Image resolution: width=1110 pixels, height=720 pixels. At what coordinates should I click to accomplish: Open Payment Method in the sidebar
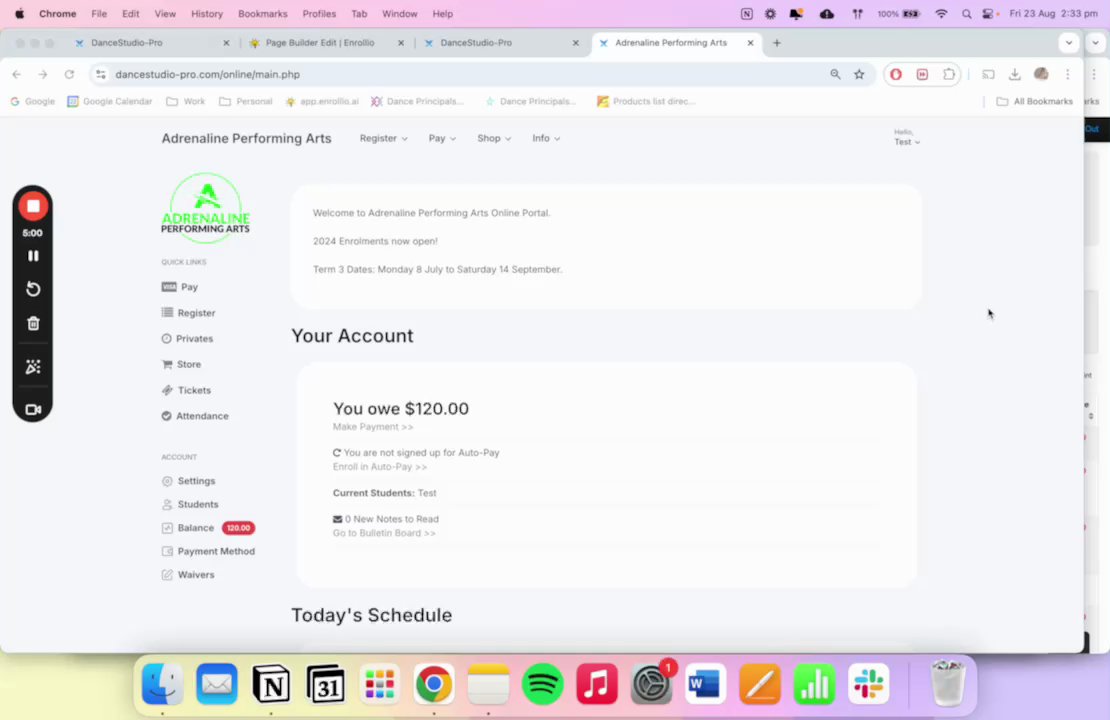208,551
